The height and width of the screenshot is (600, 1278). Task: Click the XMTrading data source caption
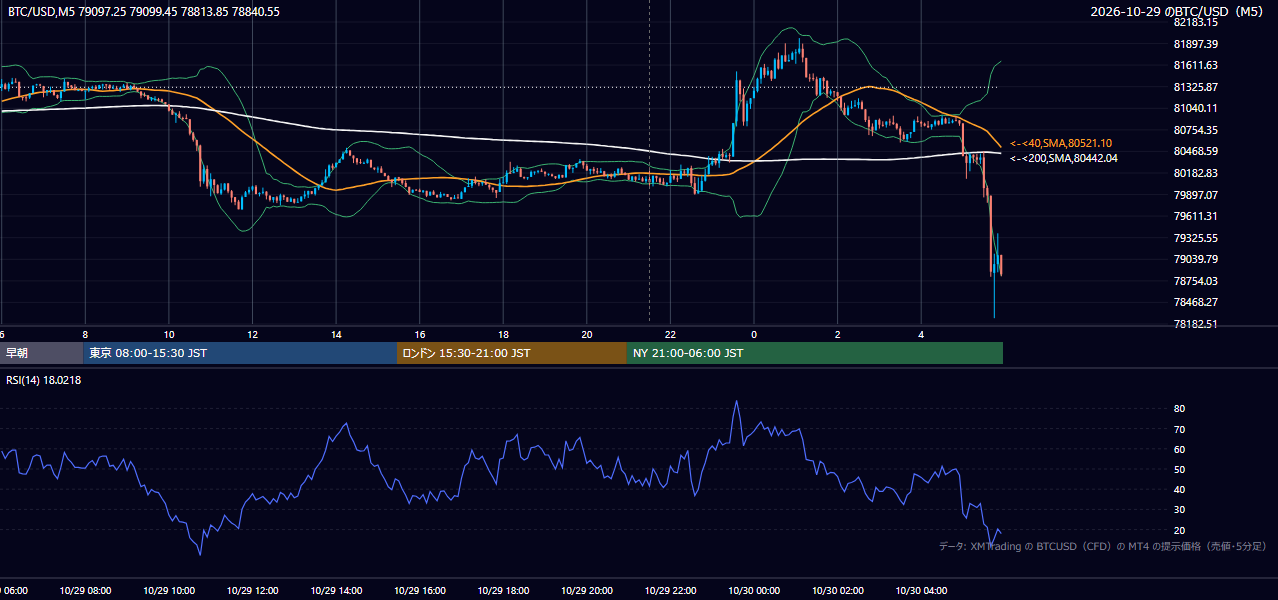(x=1103, y=546)
